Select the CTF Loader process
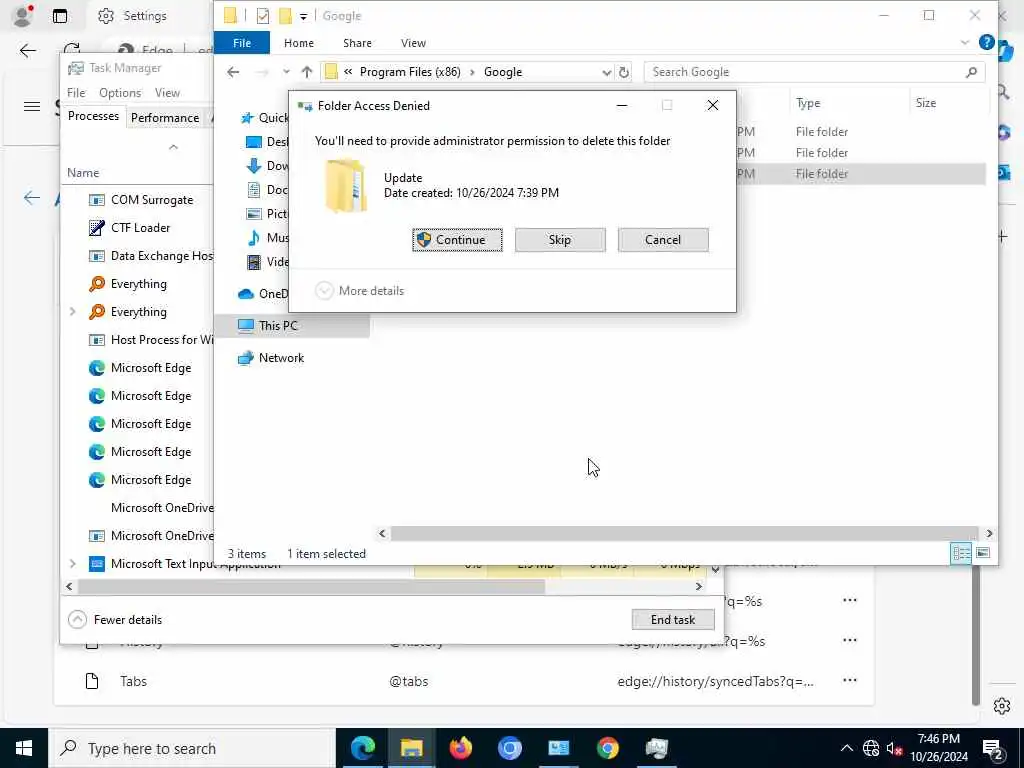 point(141,227)
